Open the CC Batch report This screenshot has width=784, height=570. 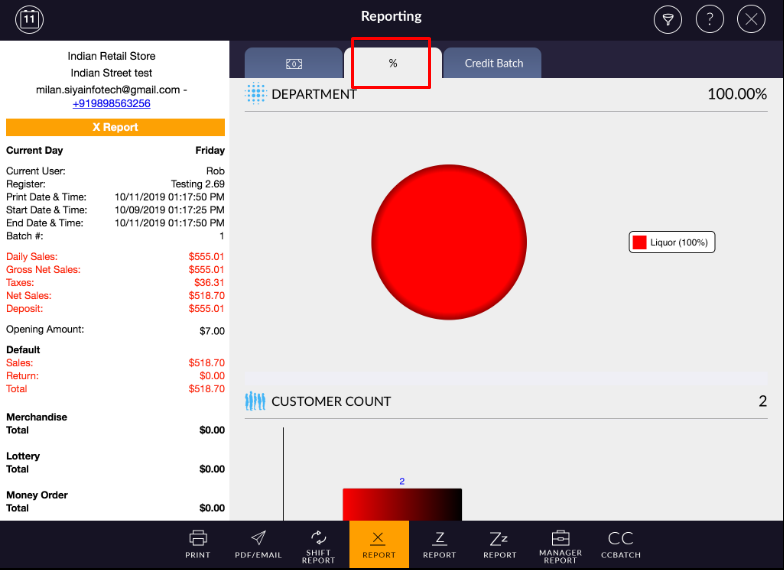620,544
